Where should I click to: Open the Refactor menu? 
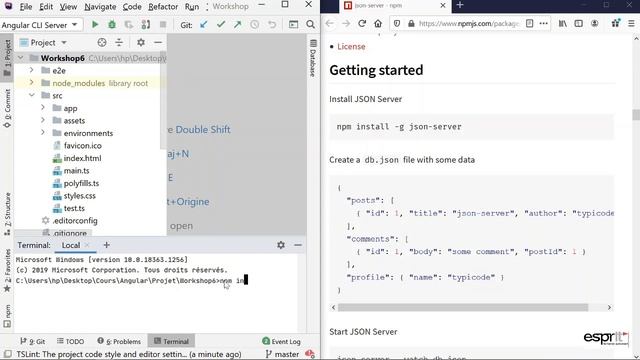pyautogui.click(x=163, y=7)
